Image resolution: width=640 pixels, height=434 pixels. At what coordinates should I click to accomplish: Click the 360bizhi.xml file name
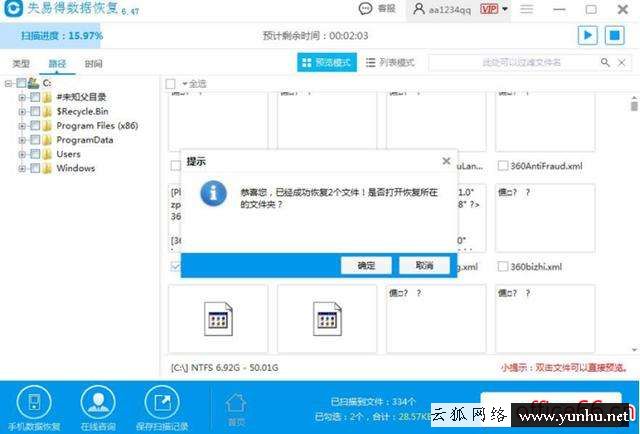click(536, 267)
